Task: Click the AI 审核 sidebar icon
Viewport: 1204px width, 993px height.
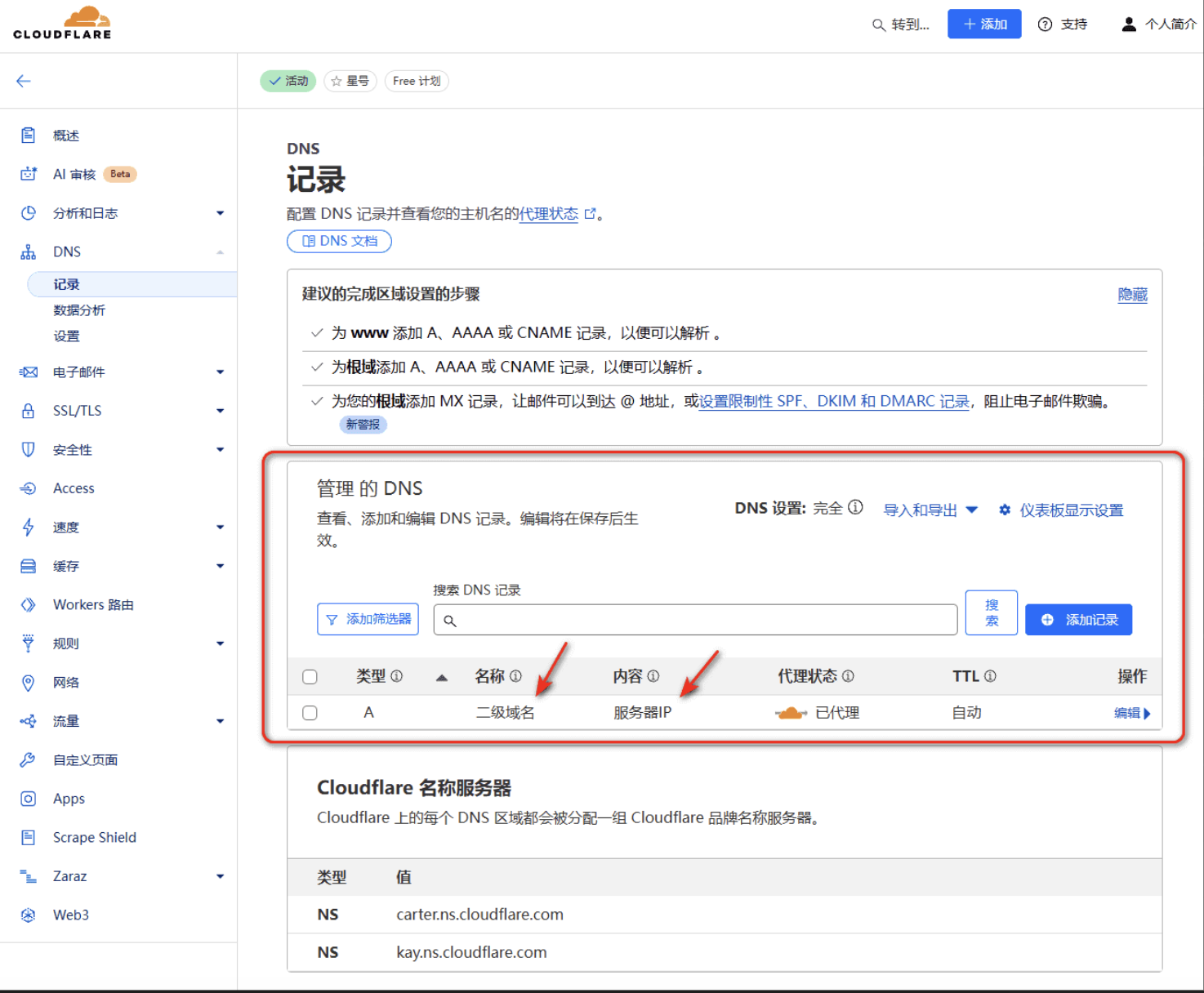Action: point(28,174)
